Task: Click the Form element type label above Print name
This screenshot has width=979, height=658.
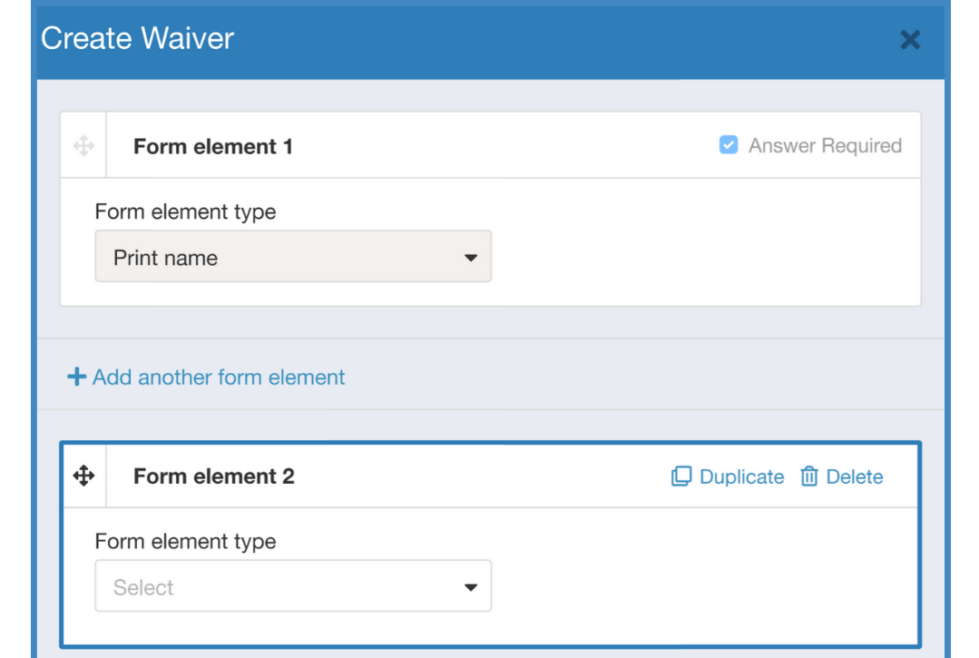Action: [x=185, y=212]
